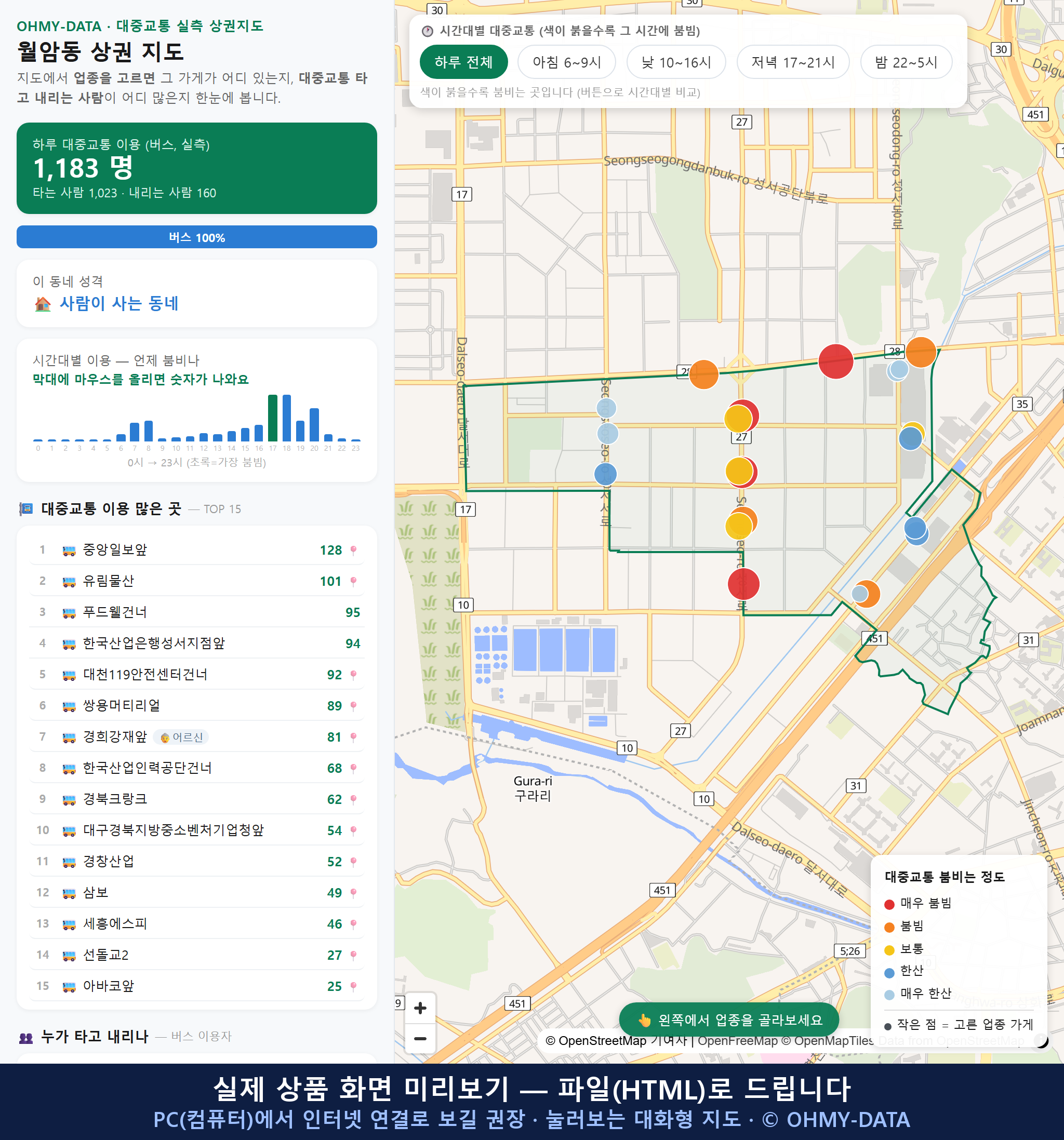Switch to 밤 22~5시 time filter
Screen dimensions: 1064x1140
(x=906, y=62)
